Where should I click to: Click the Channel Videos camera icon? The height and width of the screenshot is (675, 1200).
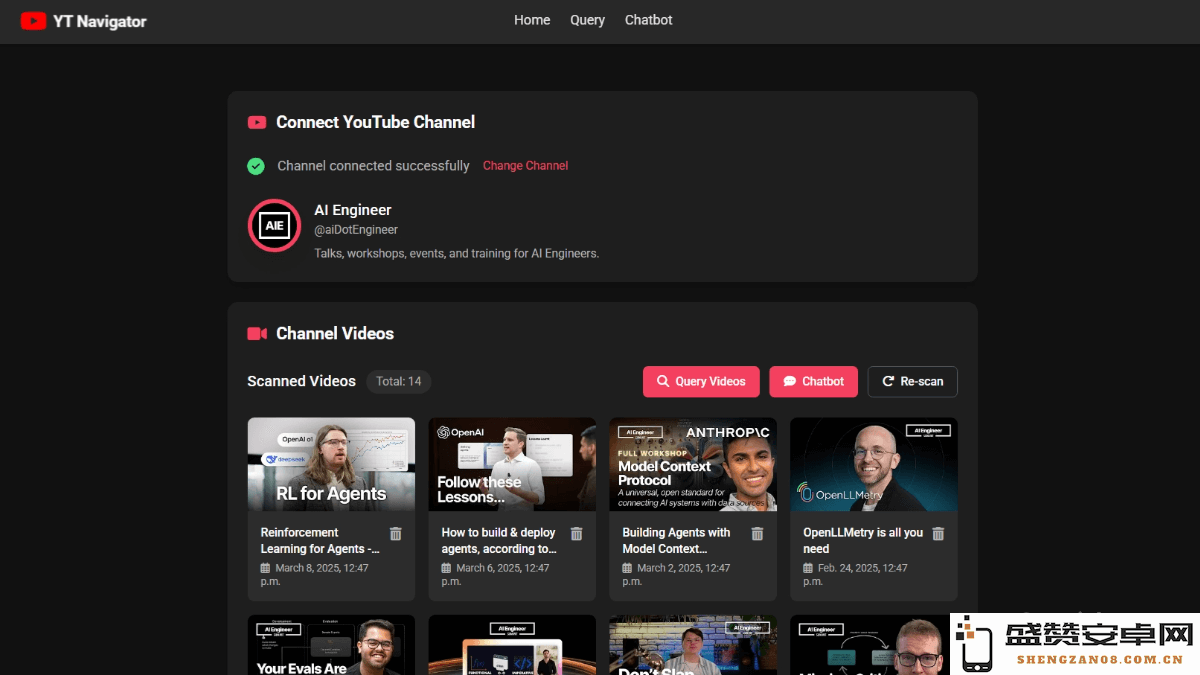point(257,334)
